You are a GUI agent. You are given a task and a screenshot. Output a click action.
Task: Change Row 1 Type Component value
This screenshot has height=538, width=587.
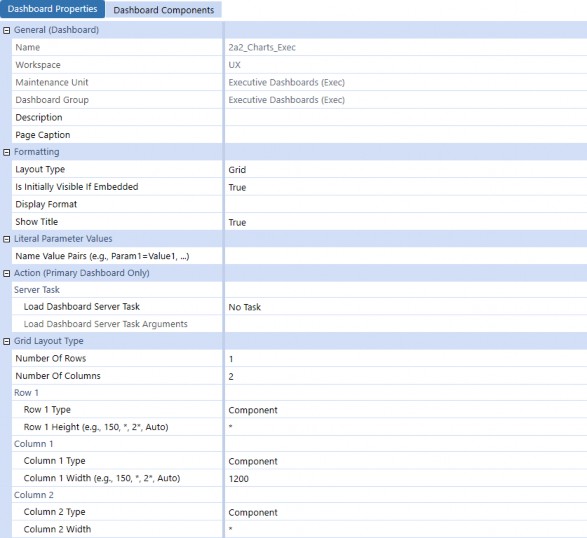point(406,410)
